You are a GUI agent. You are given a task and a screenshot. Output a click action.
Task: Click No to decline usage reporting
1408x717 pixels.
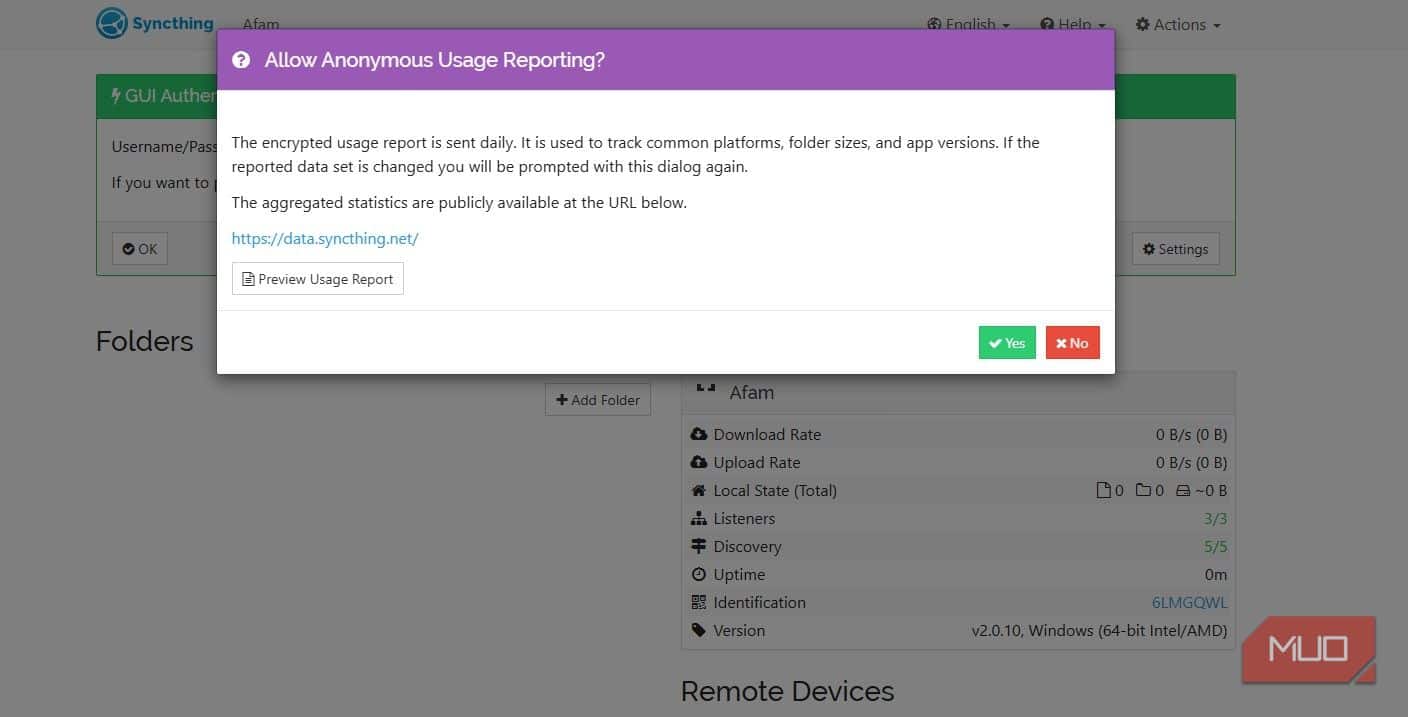click(1073, 342)
